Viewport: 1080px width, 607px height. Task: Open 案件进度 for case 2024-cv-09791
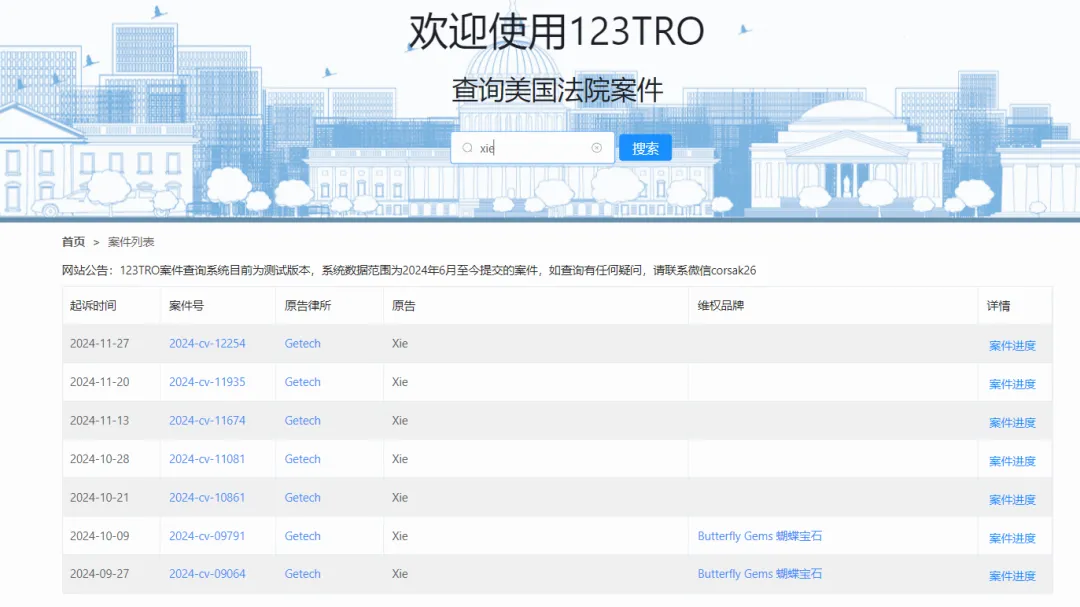coord(1012,538)
